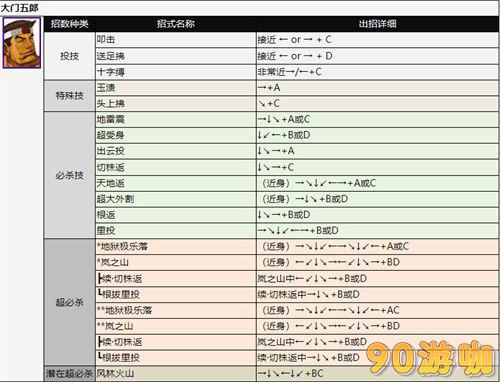Click the single-asterisk *地狱极乐落 name
Image resolution: width=500 pixels, height=382 pixels.
[x=122, y=246]
